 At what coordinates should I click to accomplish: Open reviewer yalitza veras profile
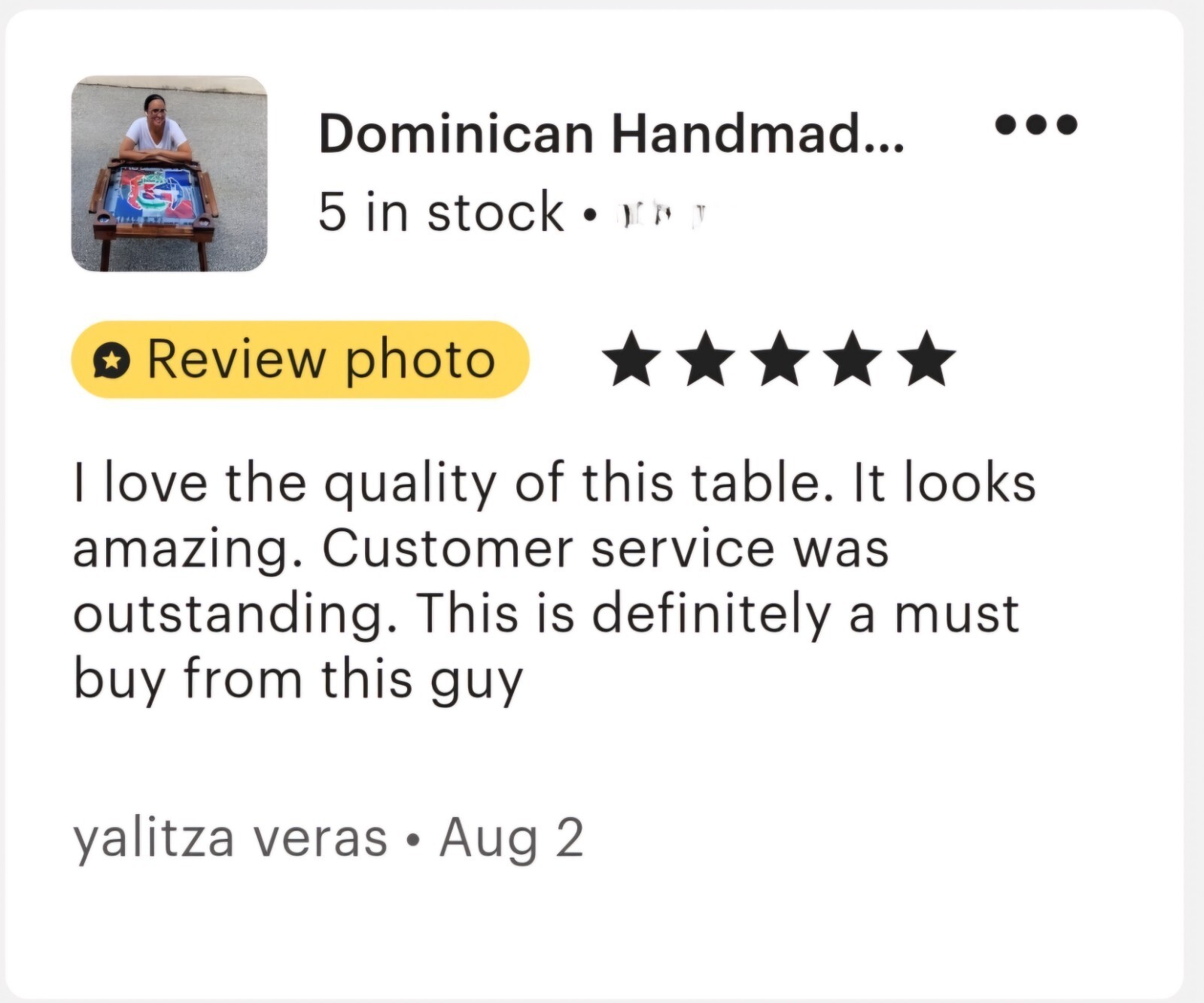pos(230,839)
